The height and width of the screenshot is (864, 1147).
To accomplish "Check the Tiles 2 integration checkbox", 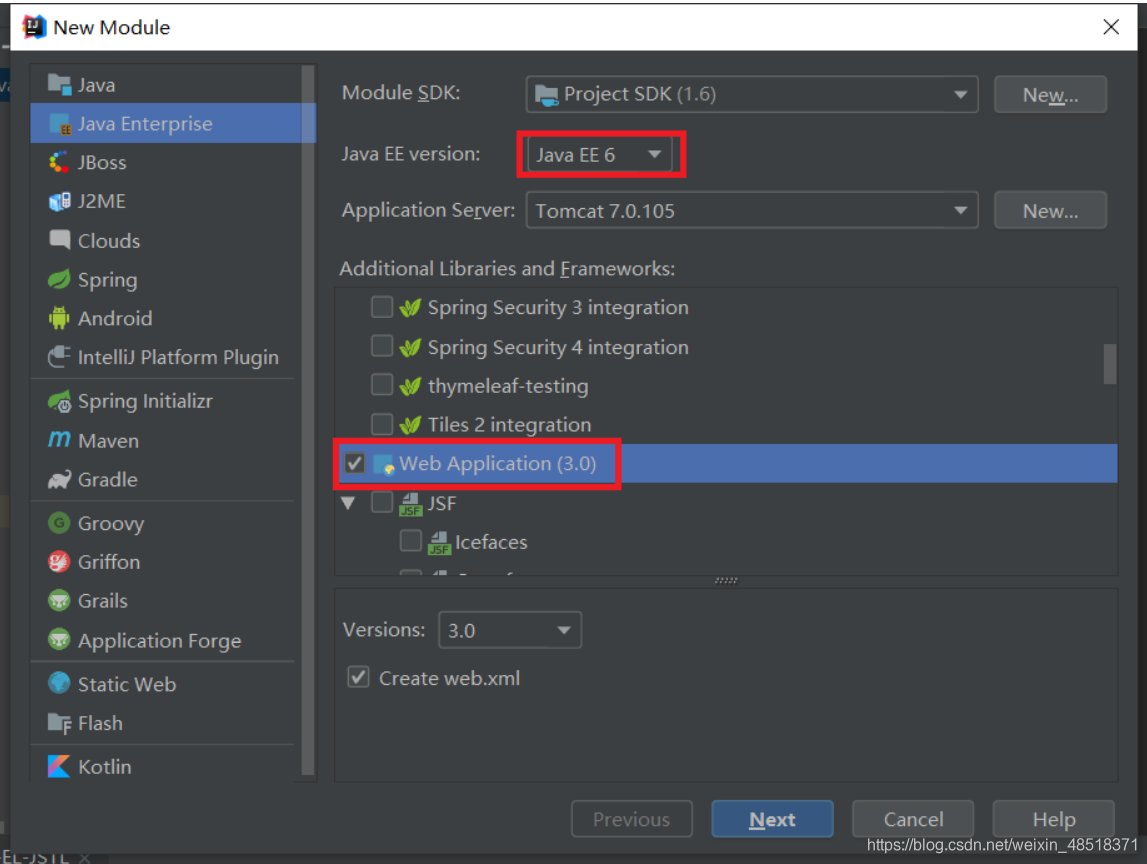I will (x=382, y=424).
